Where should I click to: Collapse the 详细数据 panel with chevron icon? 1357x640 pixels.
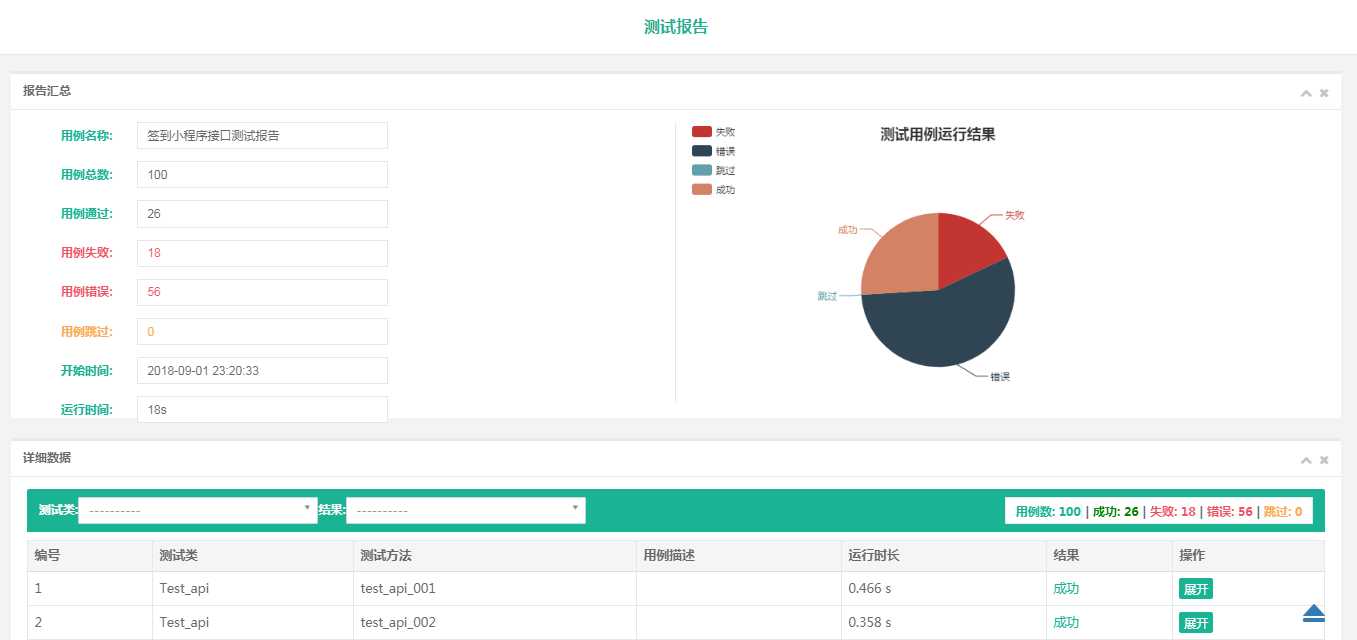[x=1306, y=459]
